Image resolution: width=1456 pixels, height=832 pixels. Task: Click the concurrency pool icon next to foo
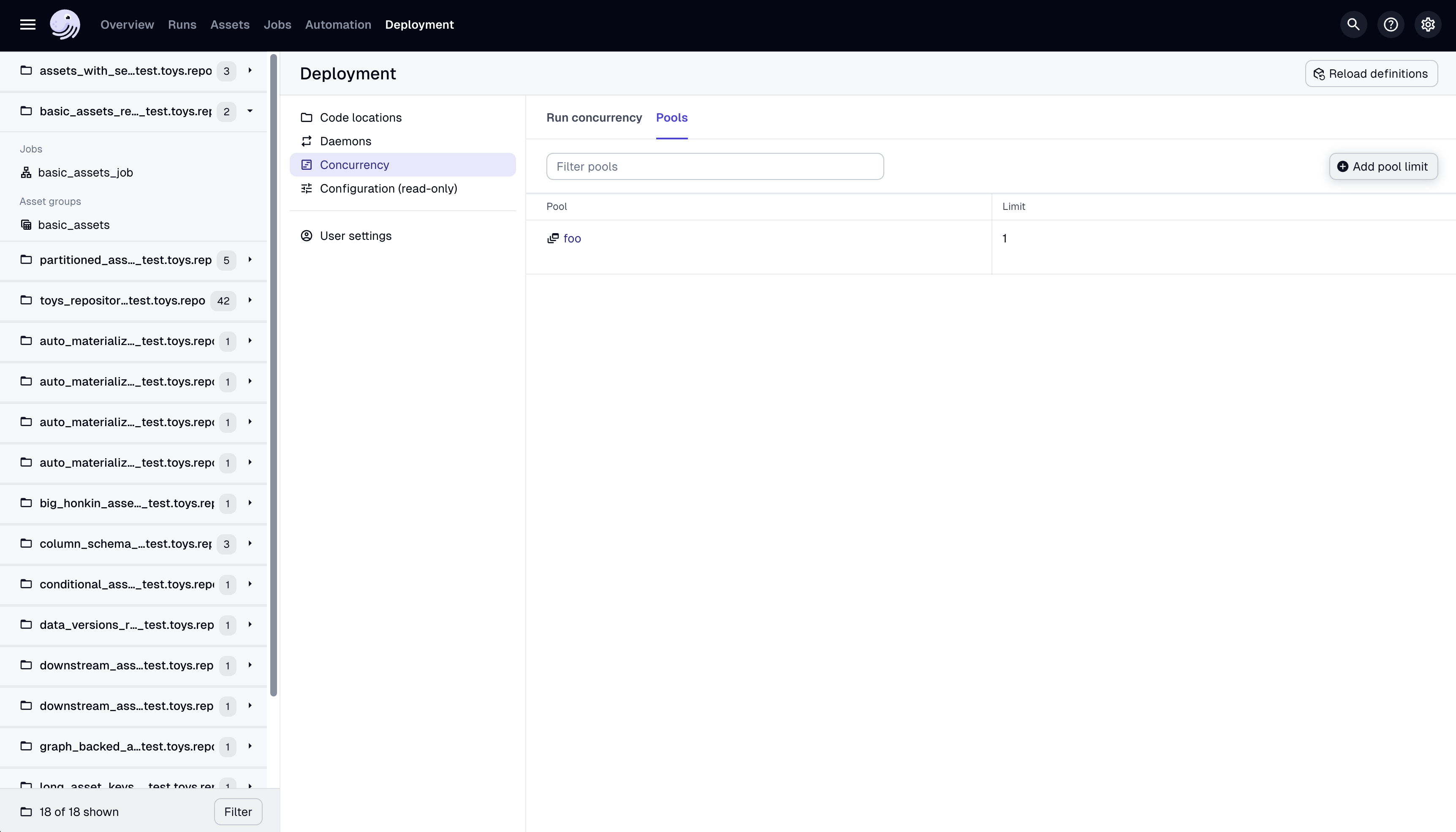point(553,238)
